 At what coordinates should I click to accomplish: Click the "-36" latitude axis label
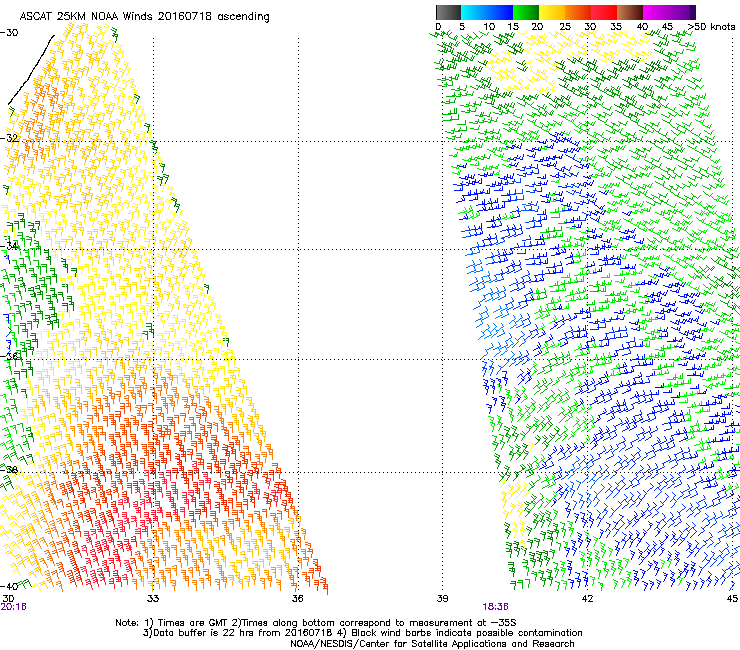(9, 356)
